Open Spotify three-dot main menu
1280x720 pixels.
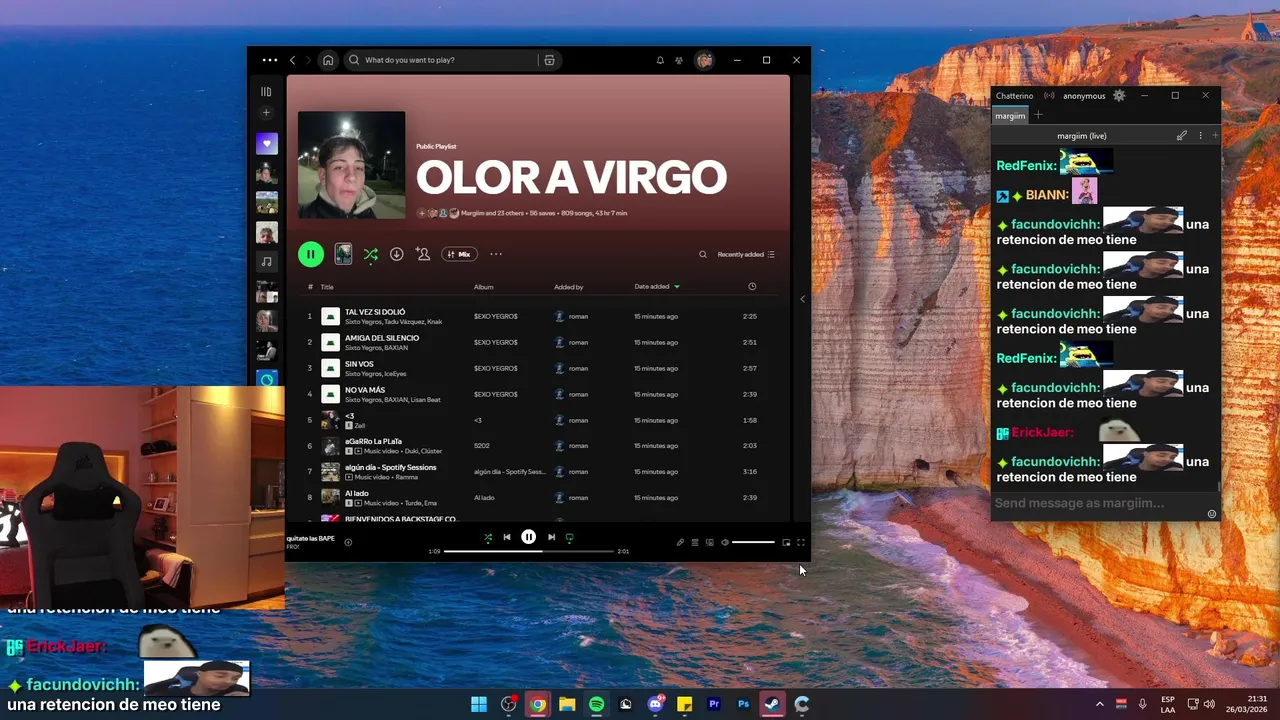tap(270, 60)
